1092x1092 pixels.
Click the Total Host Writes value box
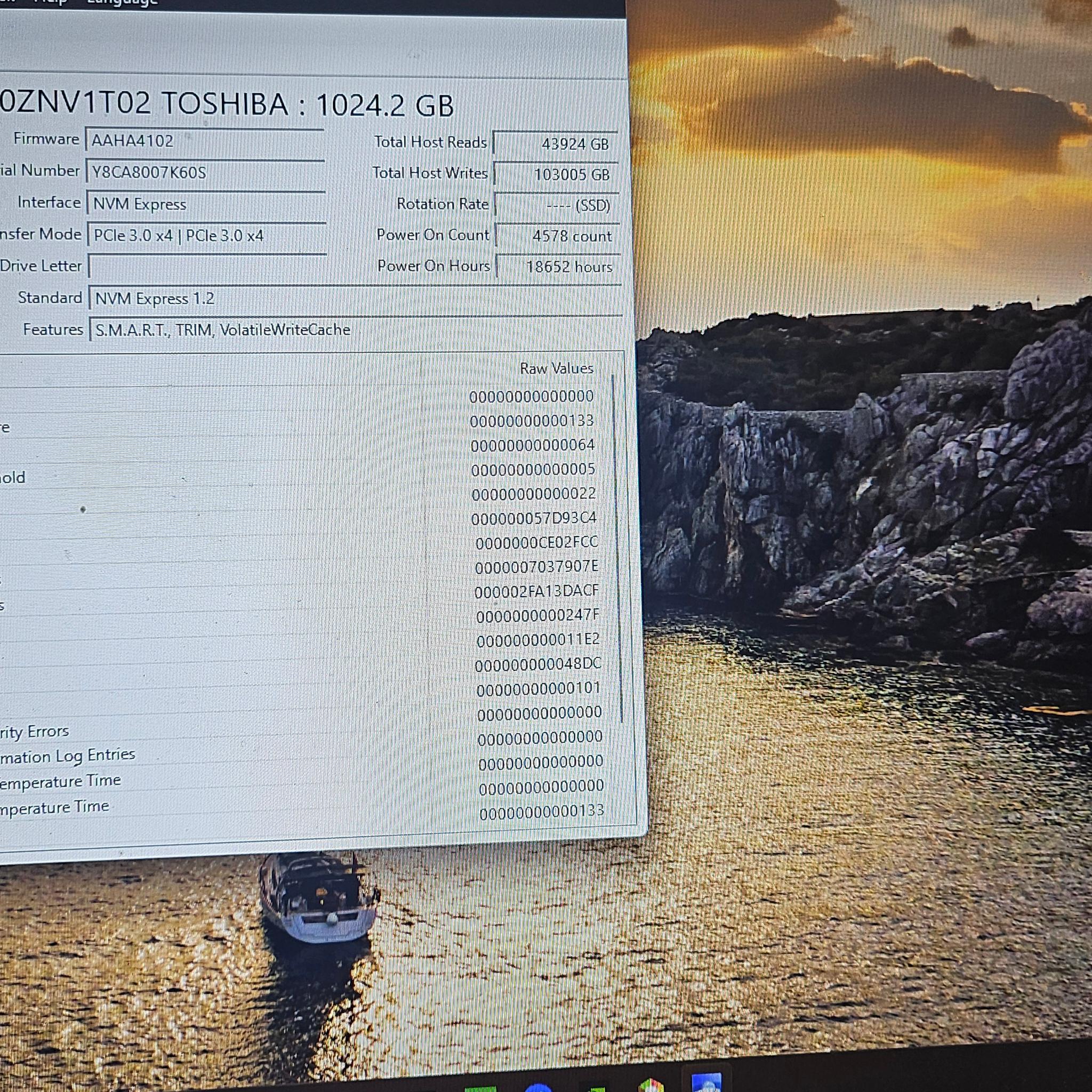click(556, 174)
